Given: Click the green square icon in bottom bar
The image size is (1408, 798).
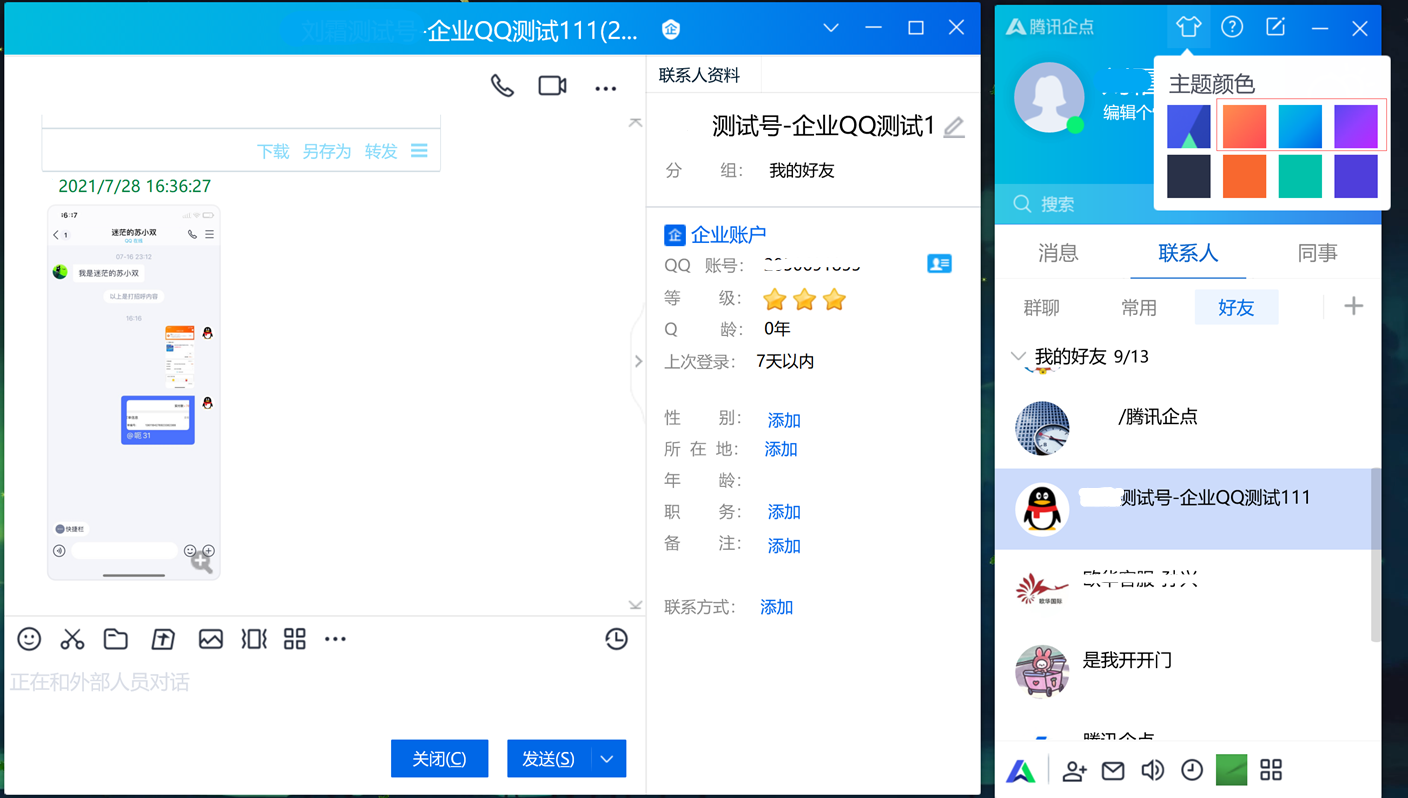Looking at the screenshot, I should (x=1231, y=770).
